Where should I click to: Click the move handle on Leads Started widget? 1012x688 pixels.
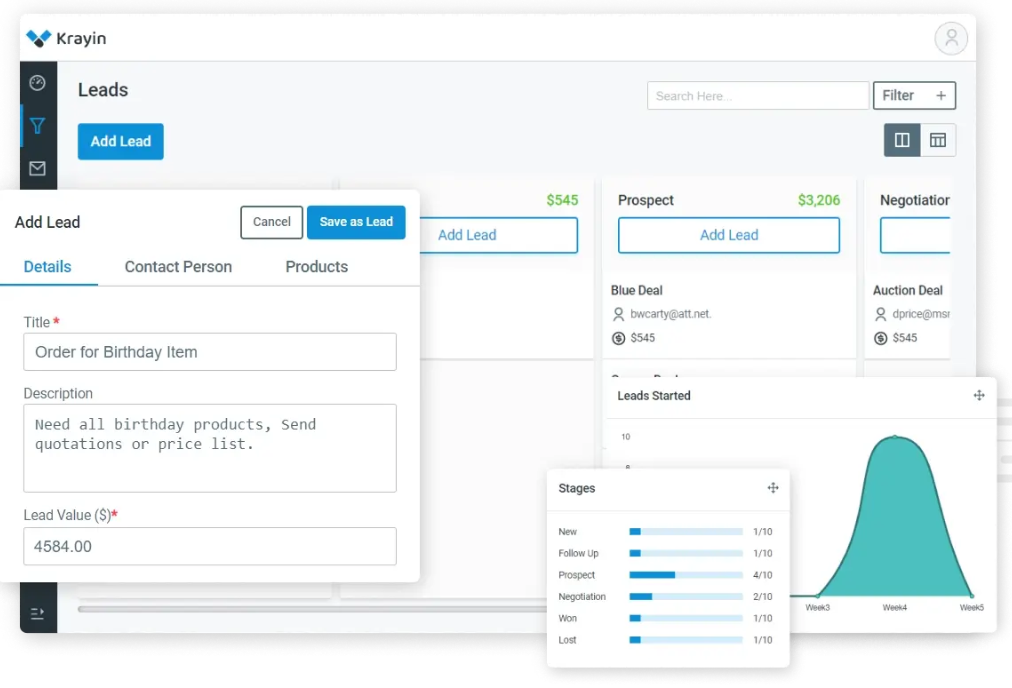click(x=978, y=395)
